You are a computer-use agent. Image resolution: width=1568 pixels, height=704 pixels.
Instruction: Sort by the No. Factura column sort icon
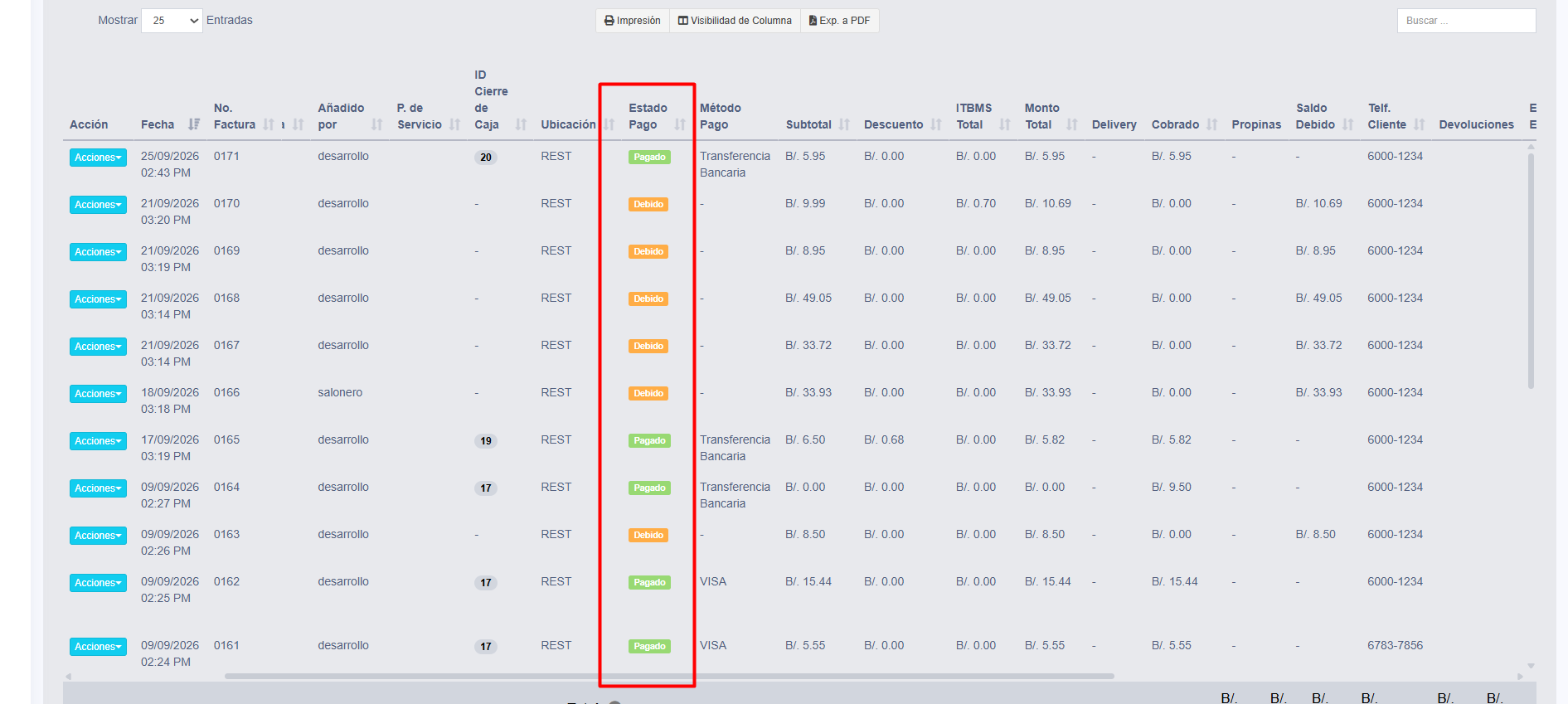pos(268,124)
